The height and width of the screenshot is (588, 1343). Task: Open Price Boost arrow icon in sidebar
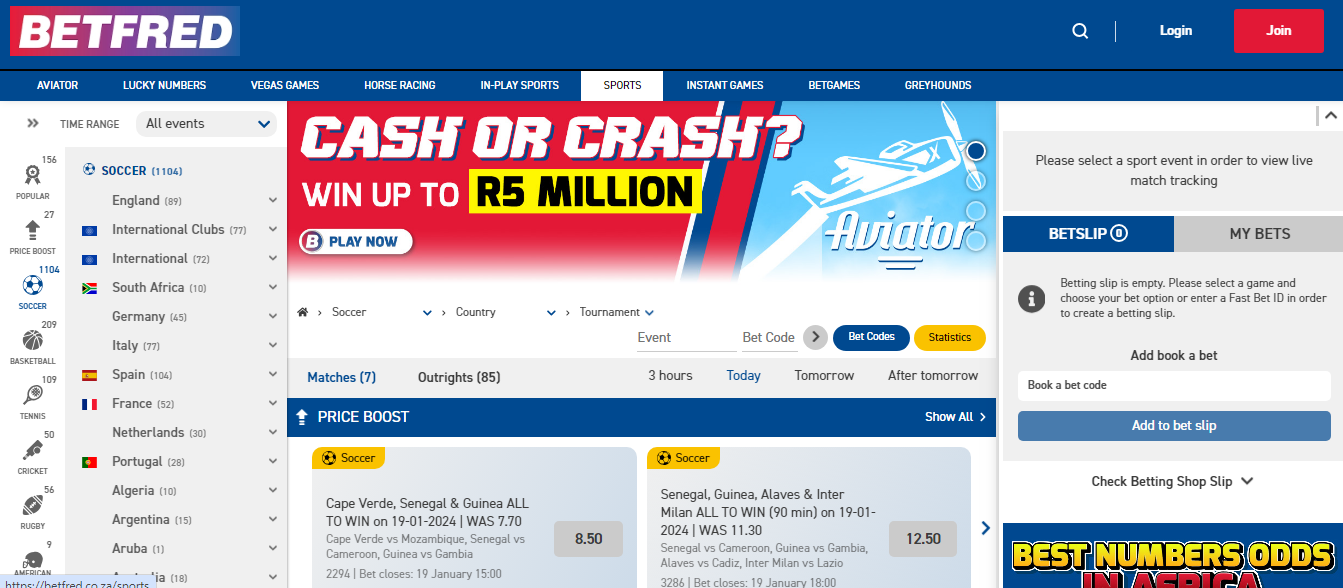(x=32, y=230)
